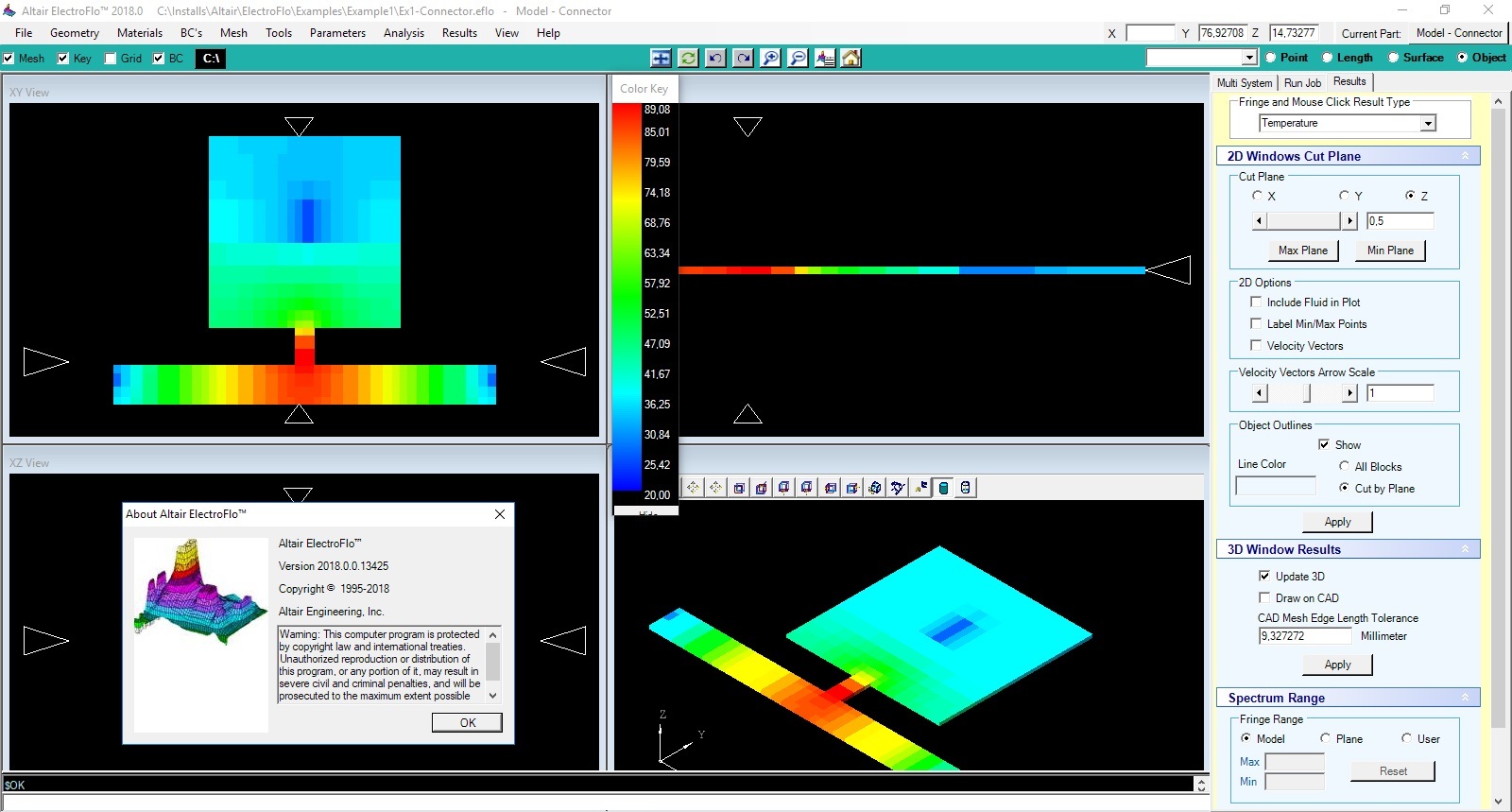This screenshot has height=812, width=1512.
Task: Click the right pan triangle in XY View
Action: (x=563, y=361)
